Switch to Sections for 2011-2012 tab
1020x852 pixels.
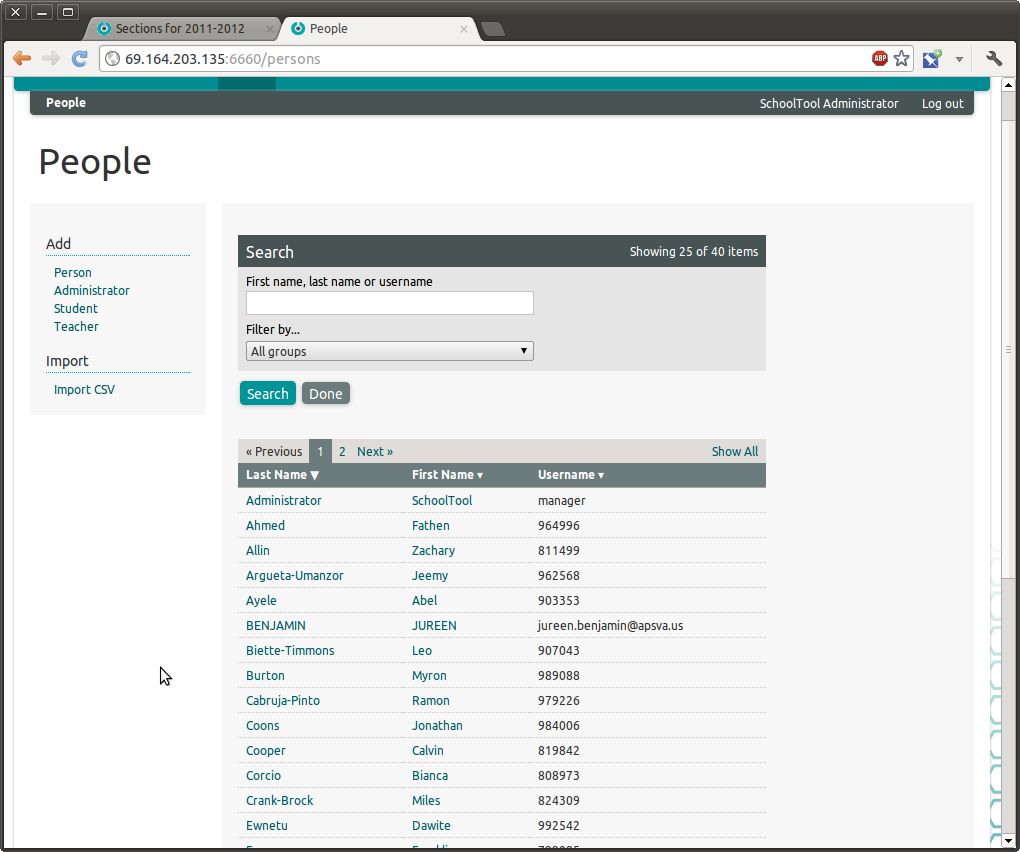[180, 29]
